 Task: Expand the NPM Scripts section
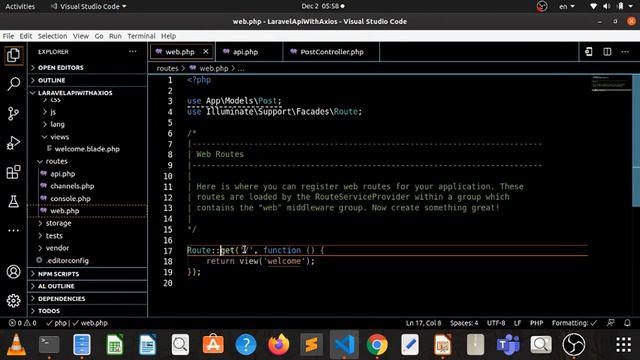click(x=87, y=274)
